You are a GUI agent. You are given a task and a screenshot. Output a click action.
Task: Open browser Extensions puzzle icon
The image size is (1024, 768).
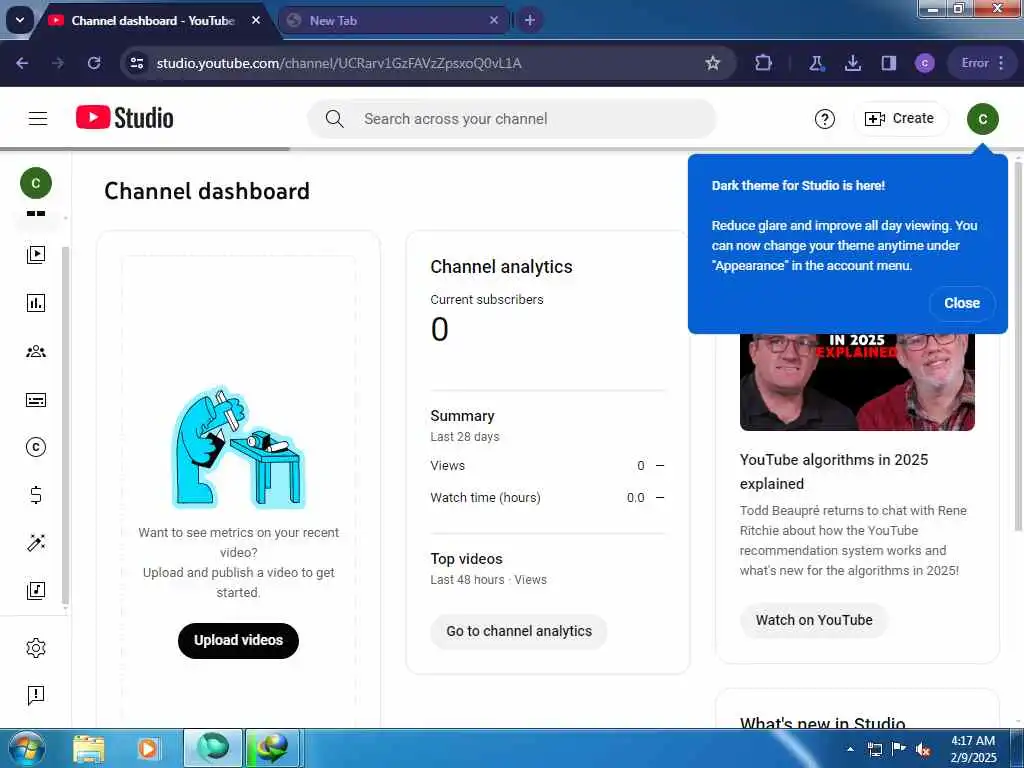pos(763,63)
